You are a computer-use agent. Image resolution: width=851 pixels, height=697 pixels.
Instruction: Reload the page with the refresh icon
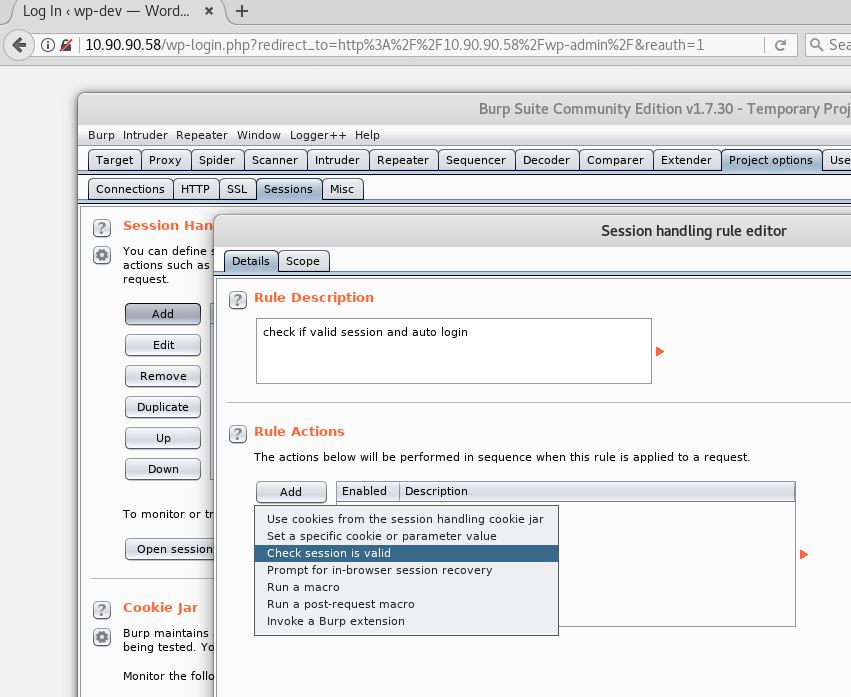pos(780,45)
